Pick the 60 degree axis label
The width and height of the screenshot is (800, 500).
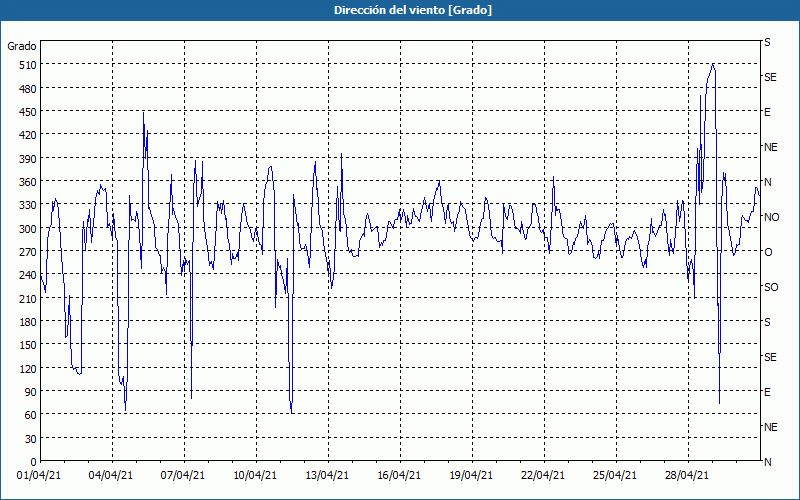coord(31,415)
